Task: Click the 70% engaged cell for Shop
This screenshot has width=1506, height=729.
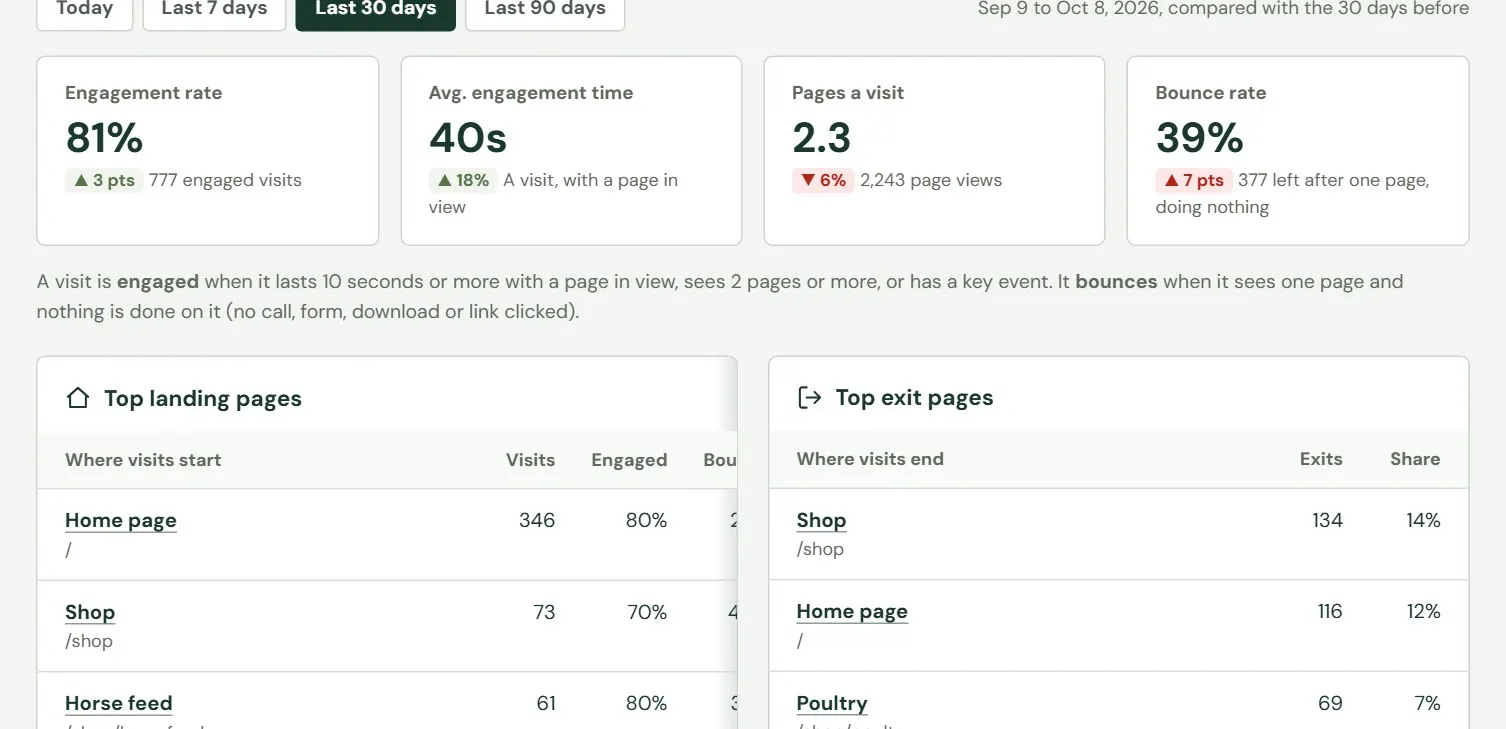Action: 647,612
